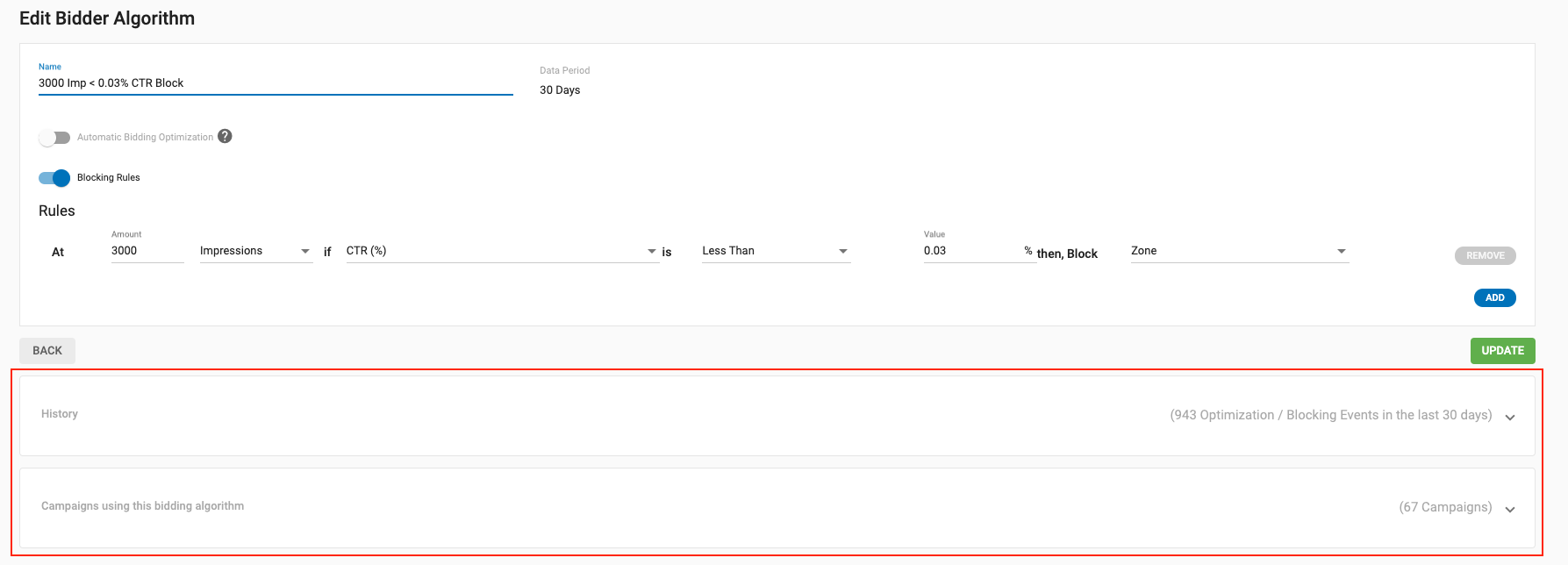Click the "Campaigns using this bidding algorithm" heading
The image size is (1568, 565).
(x=142, y=506)
